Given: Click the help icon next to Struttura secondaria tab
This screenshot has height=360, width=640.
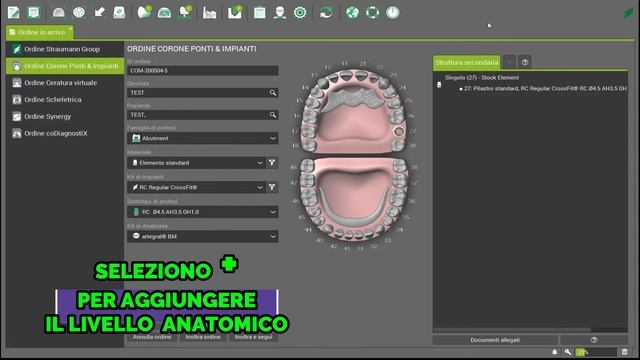Looking at the screenshot, I should (525, 62).
